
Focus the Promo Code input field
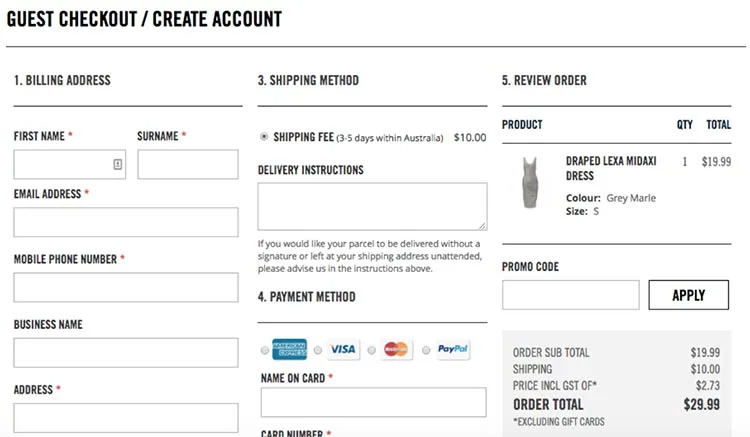tap(570, 295)
